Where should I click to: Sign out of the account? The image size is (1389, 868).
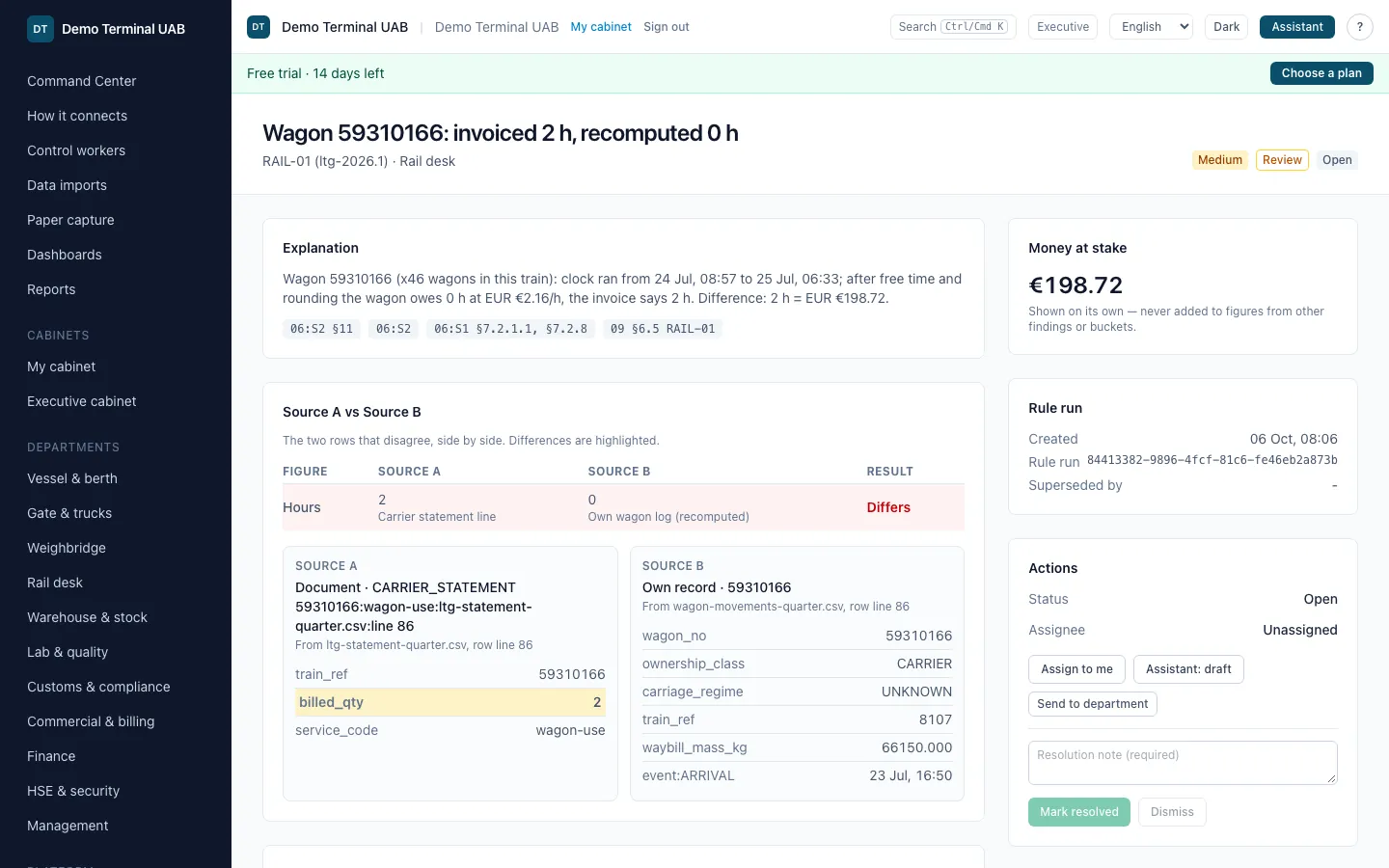pyautogui.click(x=667, y=27)
